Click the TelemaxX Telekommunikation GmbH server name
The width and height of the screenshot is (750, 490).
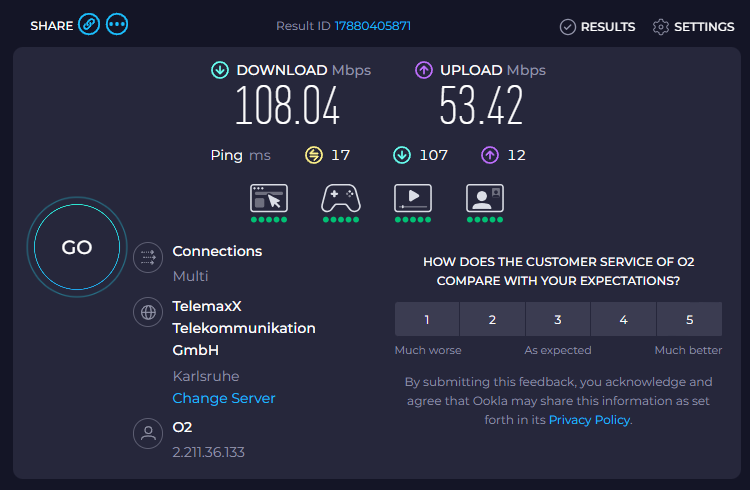coord(244,328)
